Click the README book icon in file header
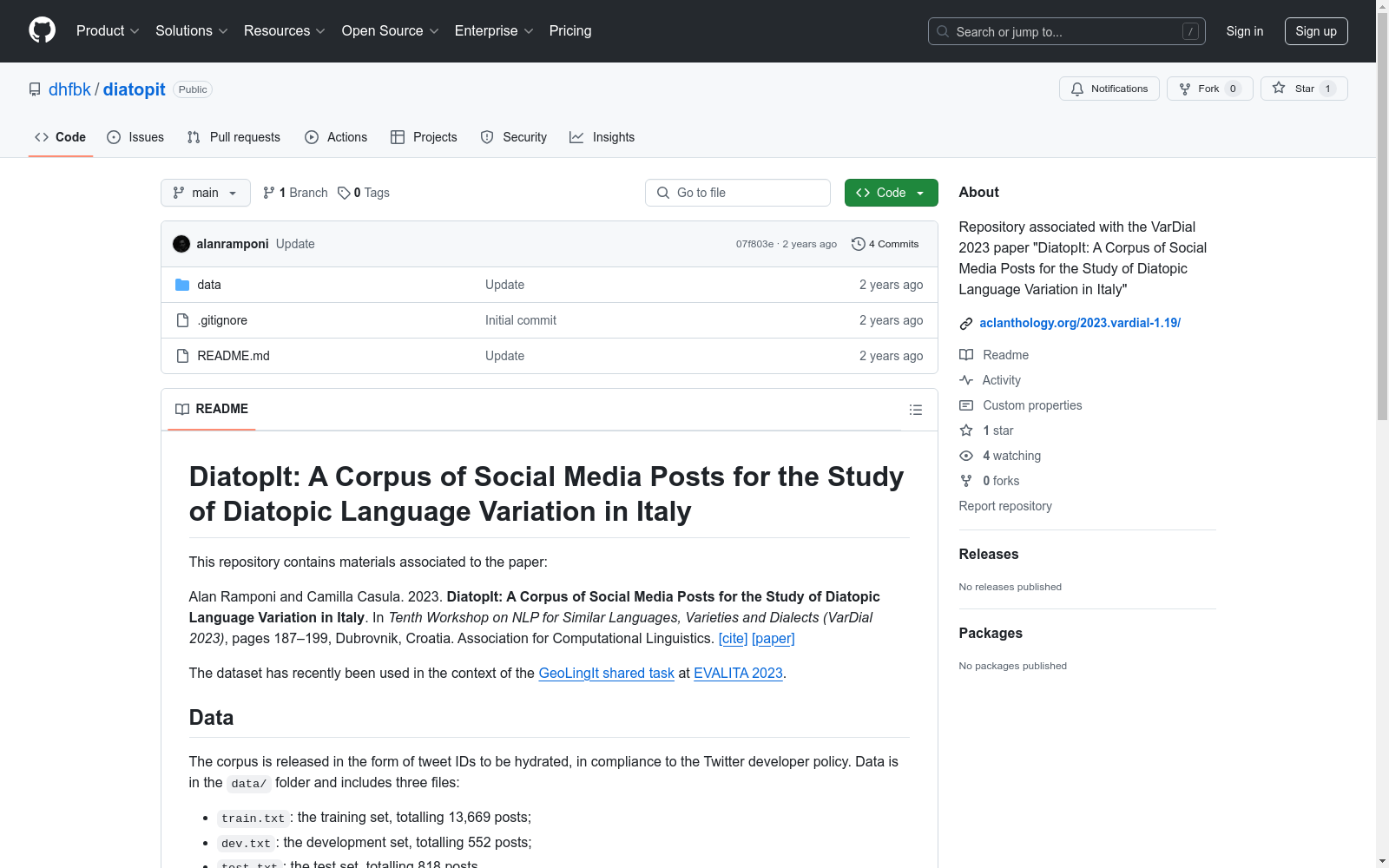This screenshot has width=1389, height=868. coord(182,409)
